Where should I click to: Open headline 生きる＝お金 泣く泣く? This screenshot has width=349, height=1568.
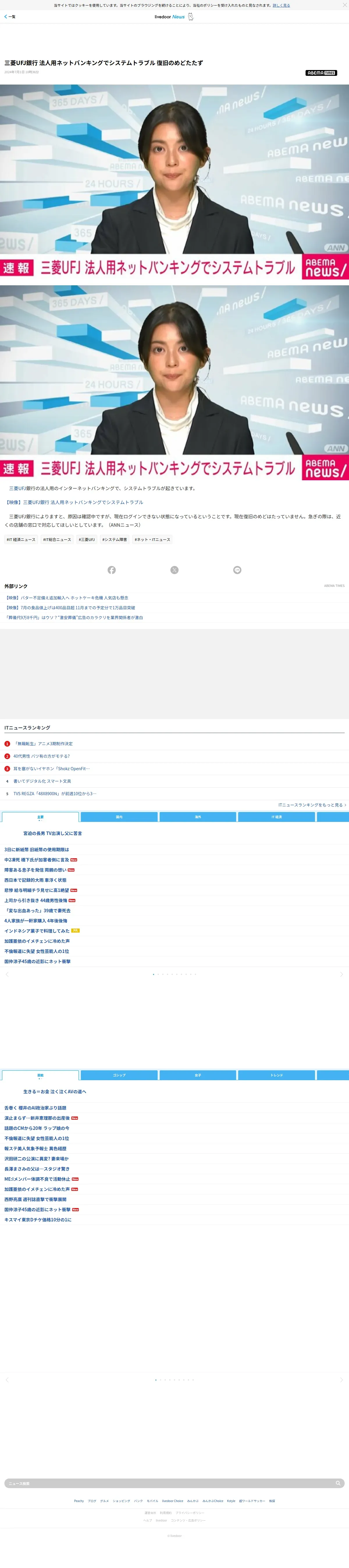click(x=55, y=1092)
